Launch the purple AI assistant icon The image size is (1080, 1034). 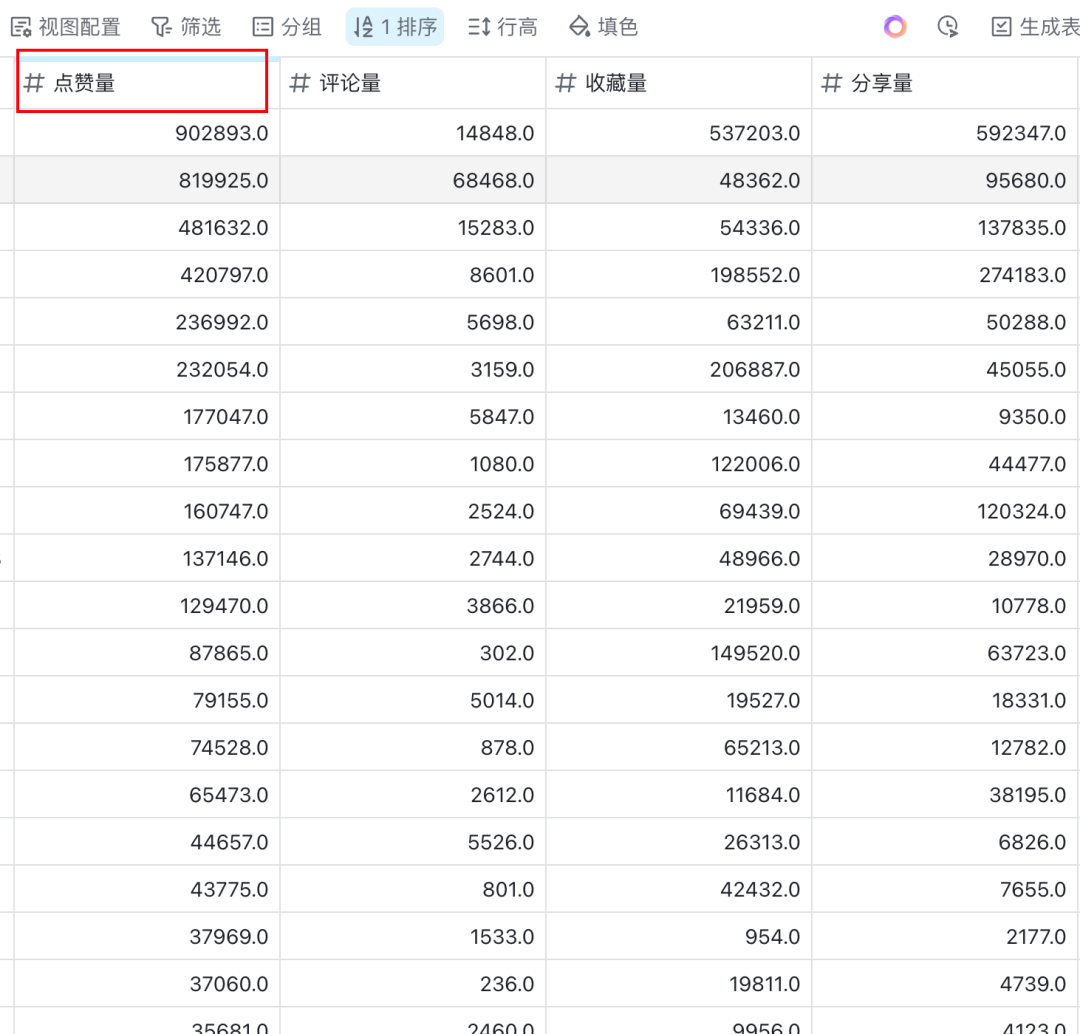pyautogui.click(x=895, y=27)
